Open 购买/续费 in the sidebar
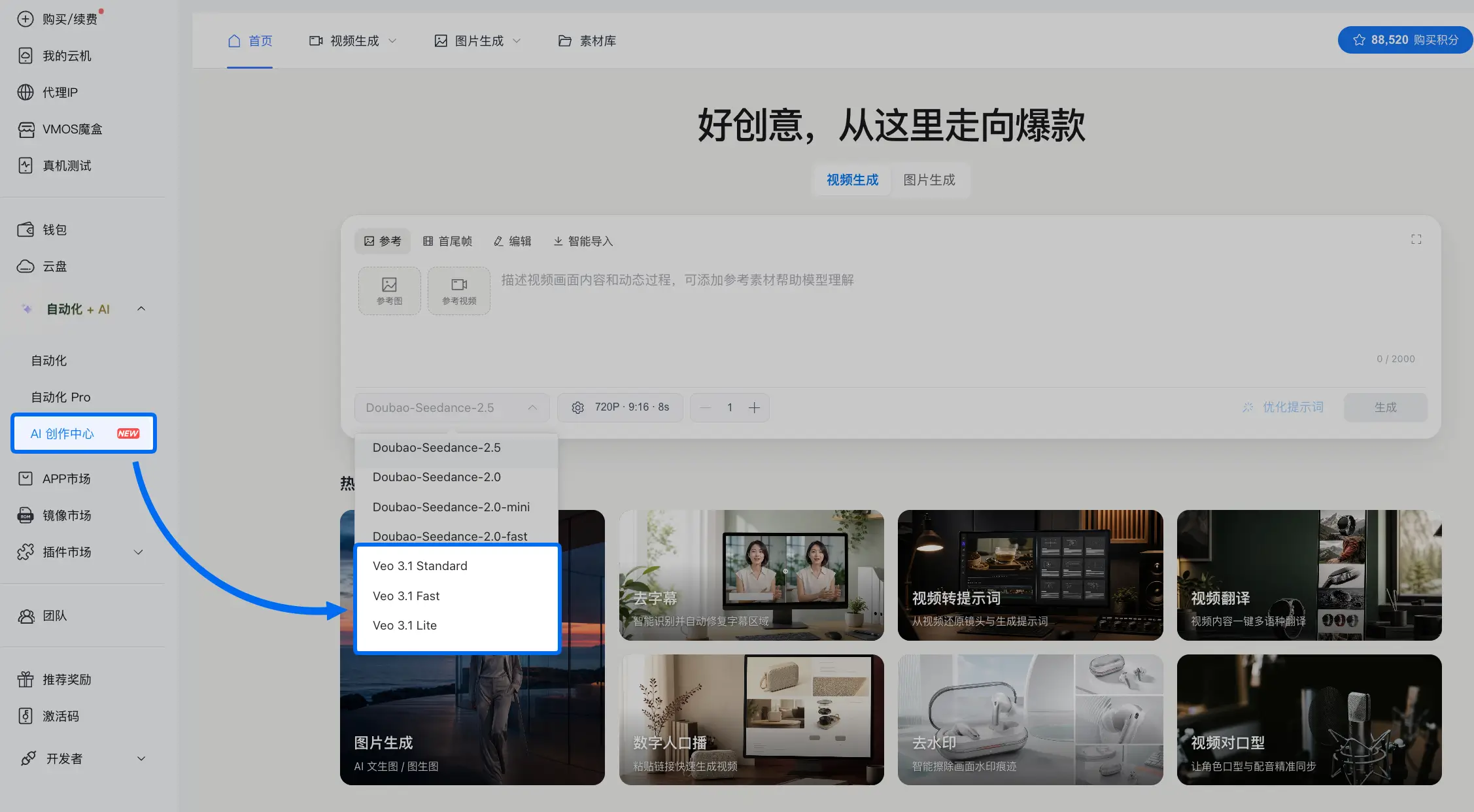 coord(58,19)
